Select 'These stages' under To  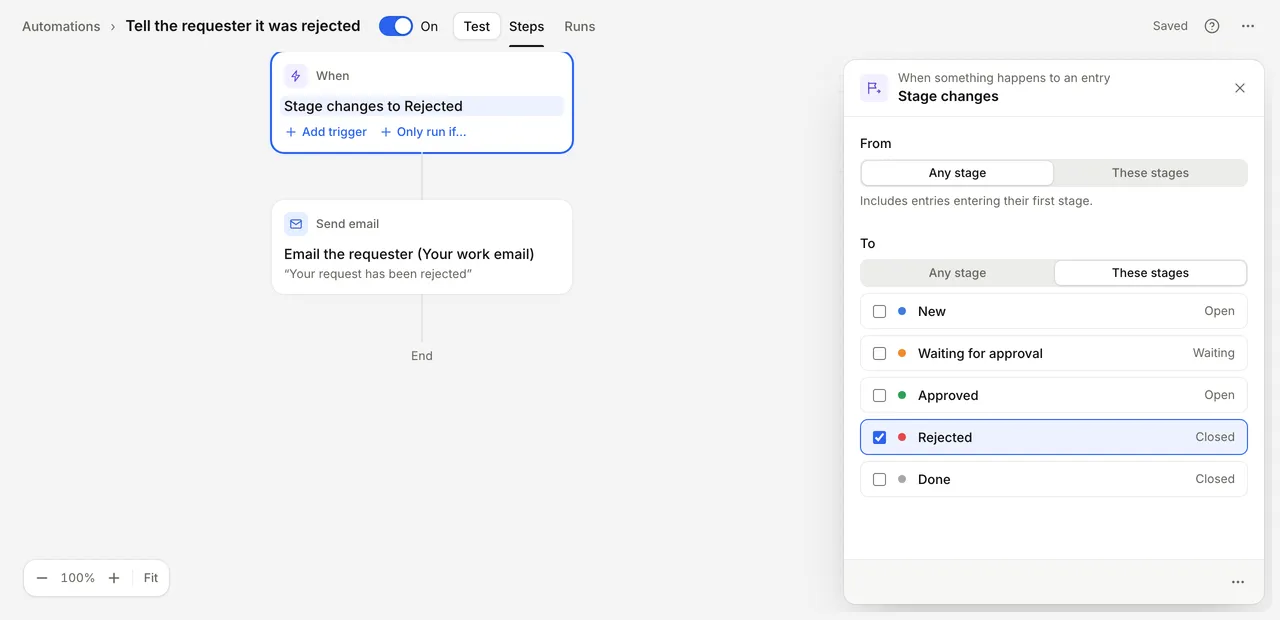pyautogui.click(x=1150, y=273)
